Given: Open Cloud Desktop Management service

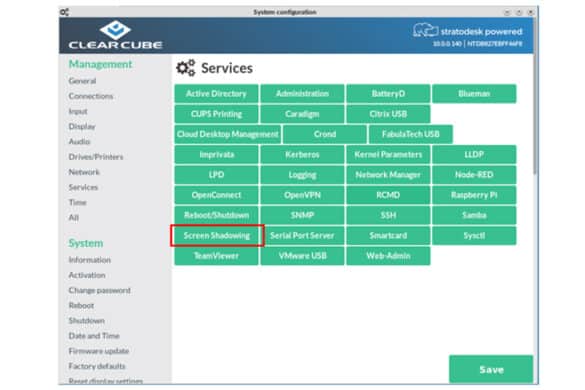Looking at the screenshot, I should [x=228, y=134].
